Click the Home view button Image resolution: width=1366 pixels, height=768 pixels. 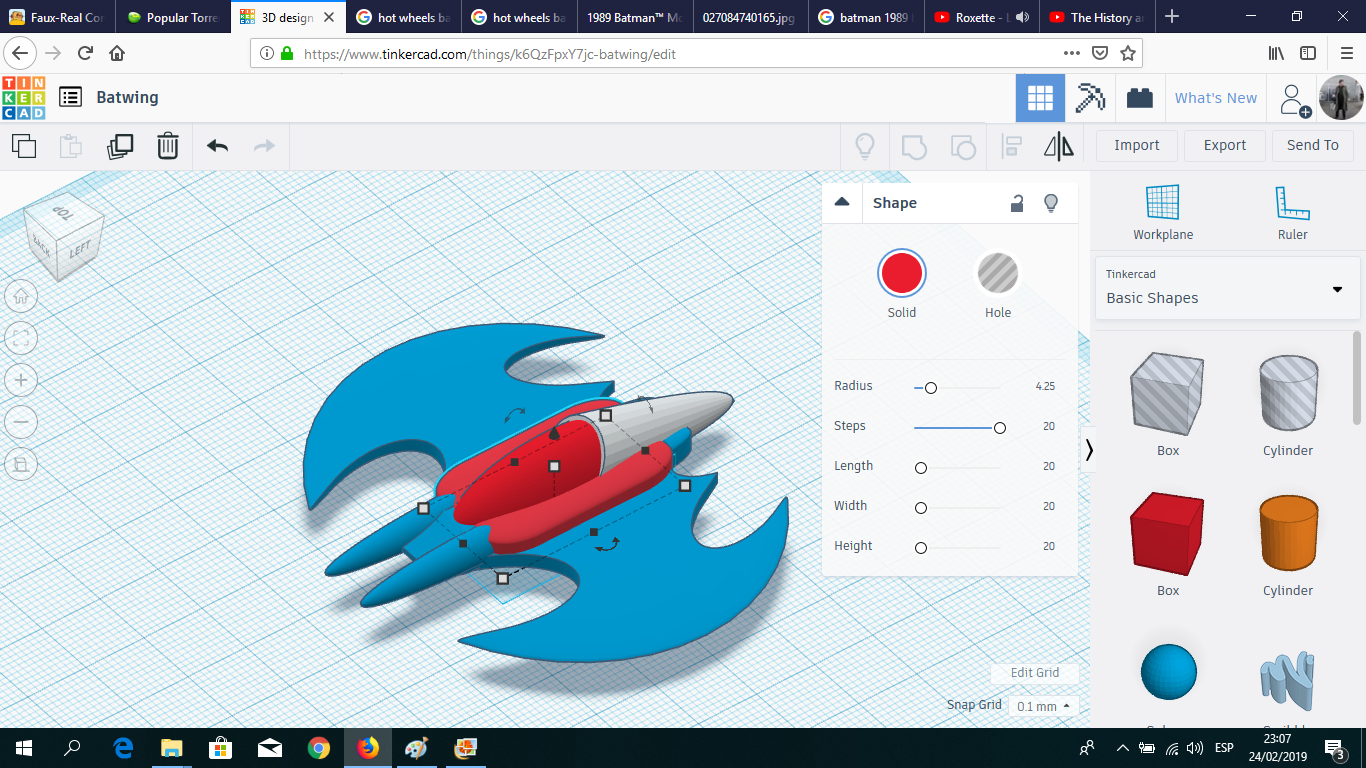point(21,296)
